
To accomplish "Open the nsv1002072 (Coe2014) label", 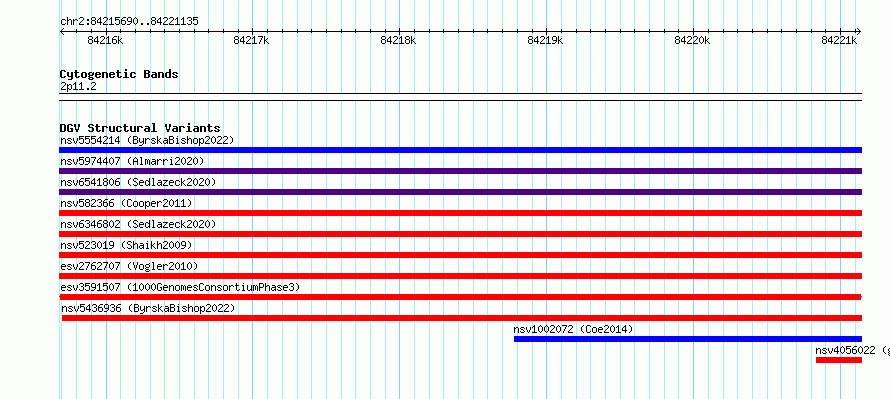I will click(x=573, y=329).
